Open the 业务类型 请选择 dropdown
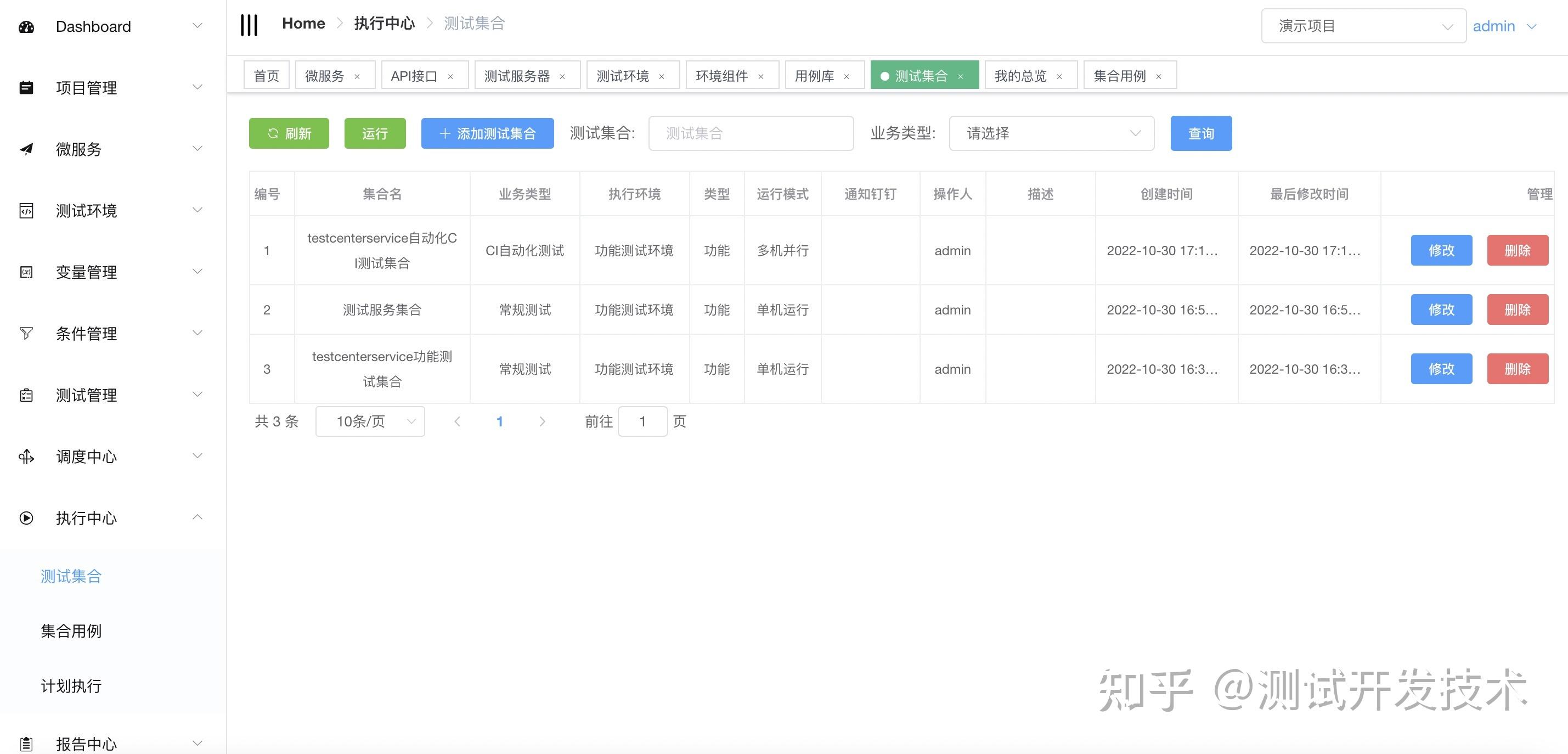Image resolution: width=1568 pixels, height=754 pixels. [1051, 133]
